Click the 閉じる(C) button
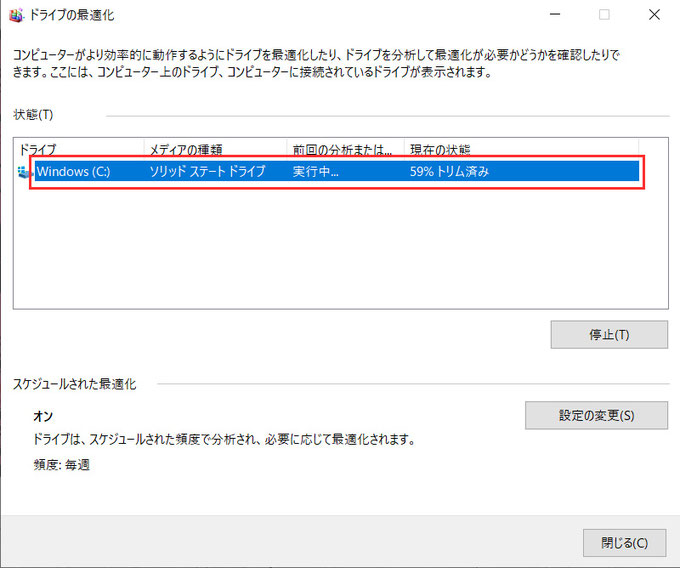680x568 pixels. pyautogui.click(x=624, y=542)
